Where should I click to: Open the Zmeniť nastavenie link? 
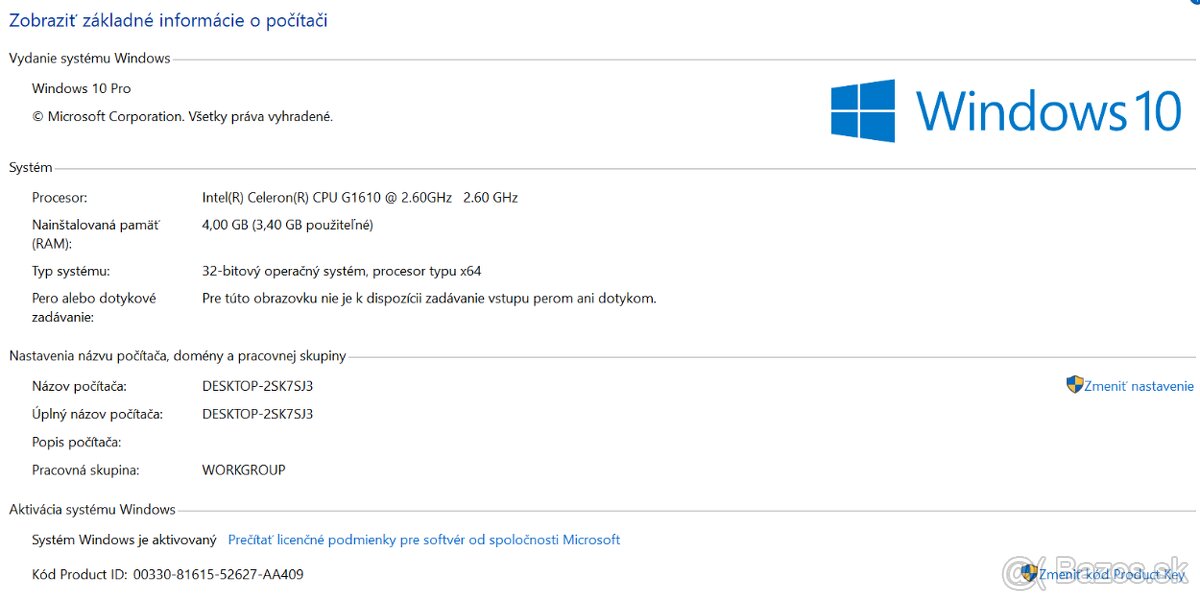click(x=1139, y=386)
